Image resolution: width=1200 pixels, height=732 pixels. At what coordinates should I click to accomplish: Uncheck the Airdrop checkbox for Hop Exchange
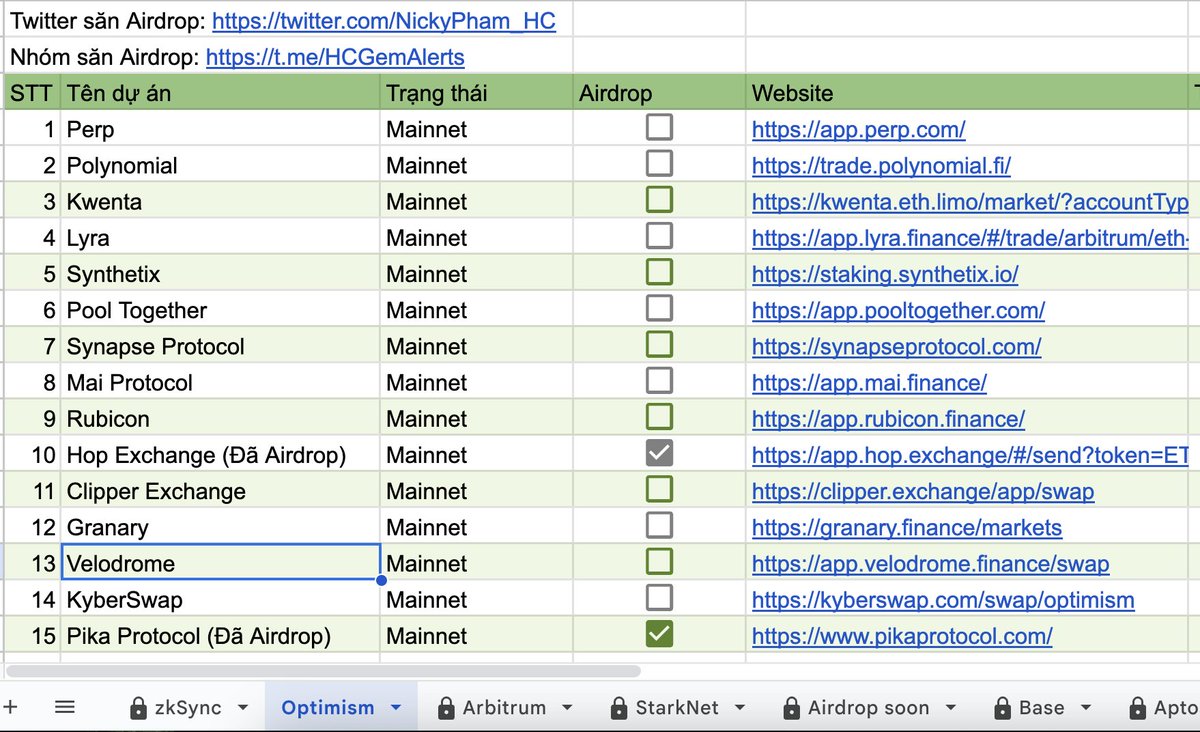[x=659, y=453]
